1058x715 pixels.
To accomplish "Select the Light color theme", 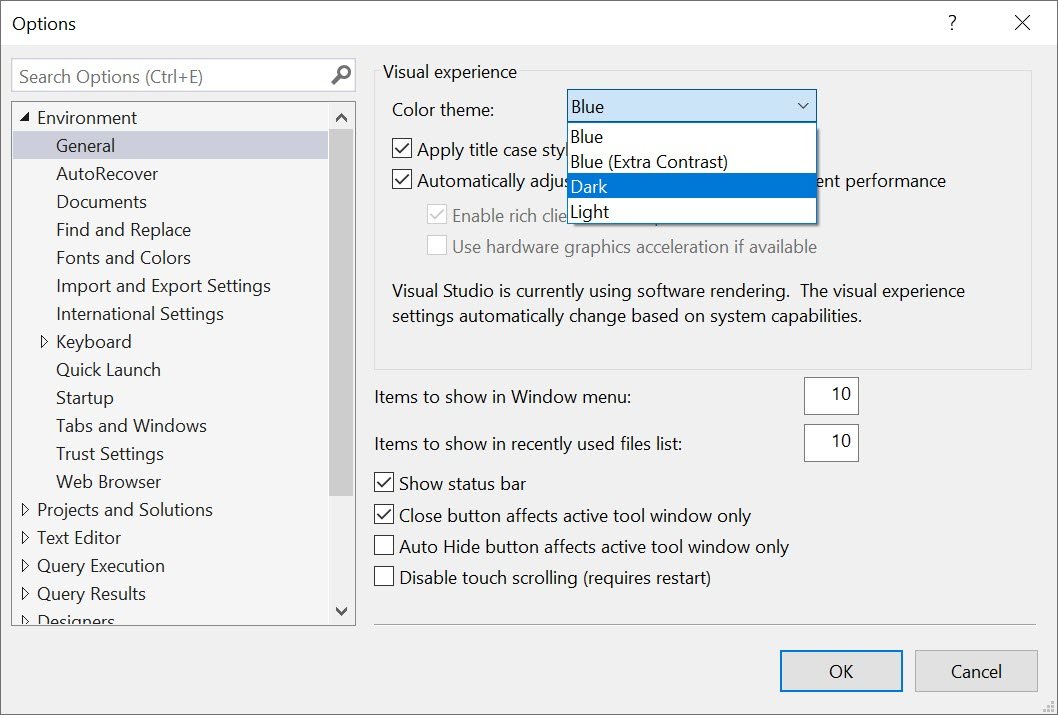I will [692, 211].
